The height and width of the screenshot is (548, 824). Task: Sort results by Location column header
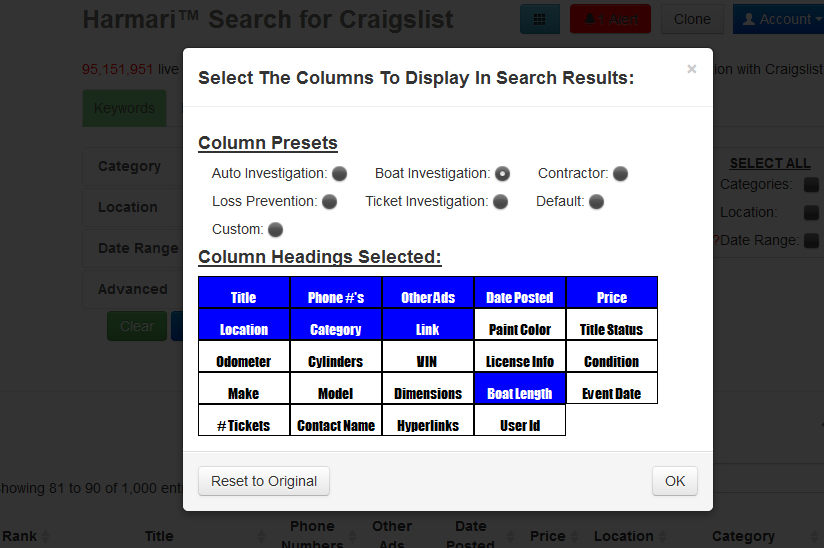pos(630,536)
